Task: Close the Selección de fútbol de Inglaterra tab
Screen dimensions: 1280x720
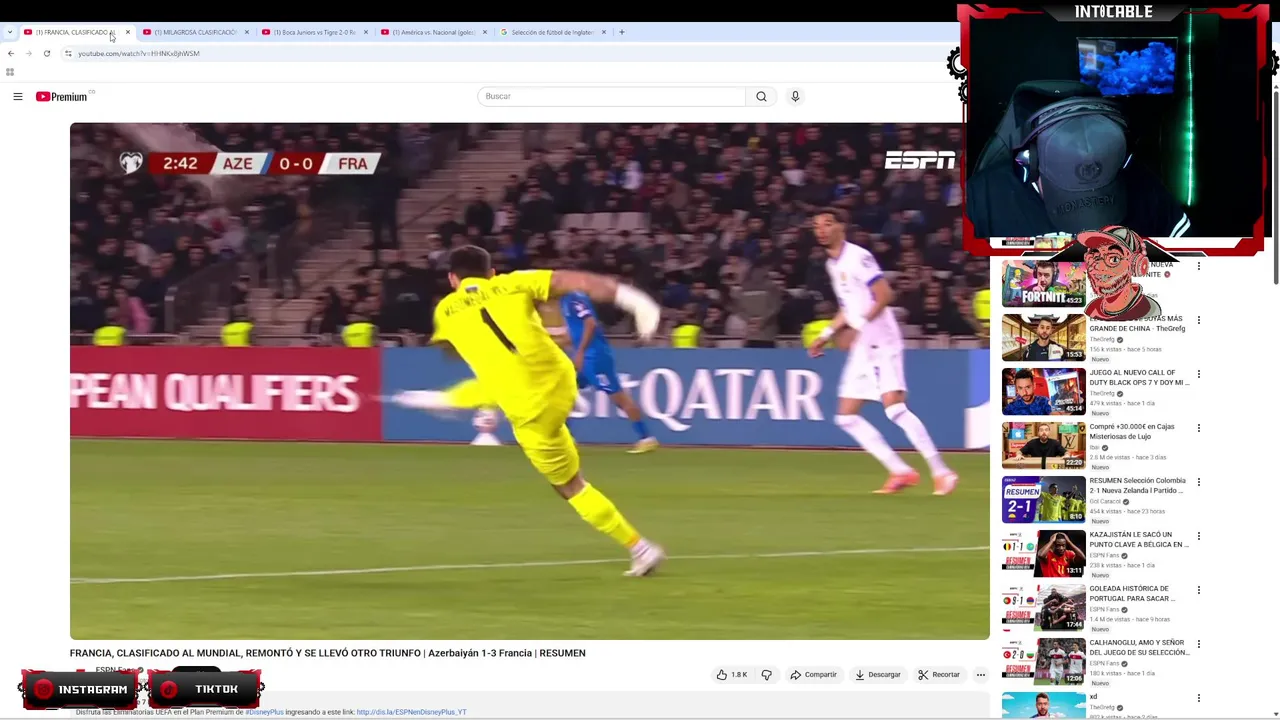Action: coord(603,32)
